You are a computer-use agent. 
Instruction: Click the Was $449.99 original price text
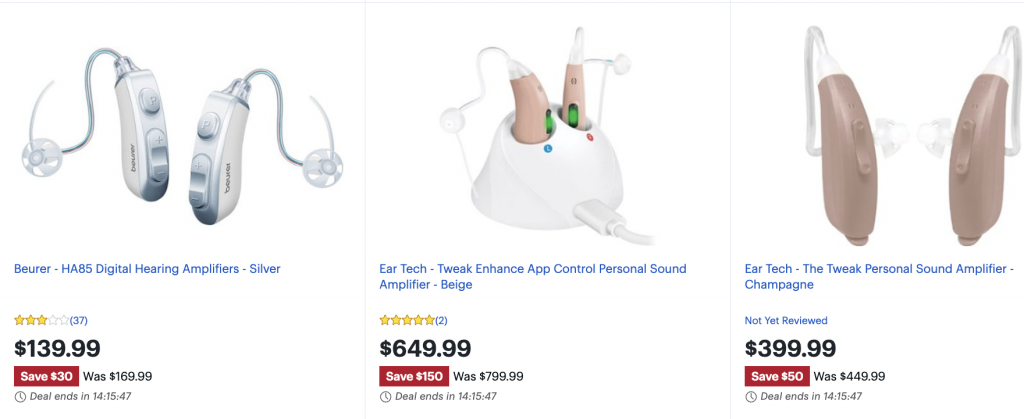click(x=851, y=377)
